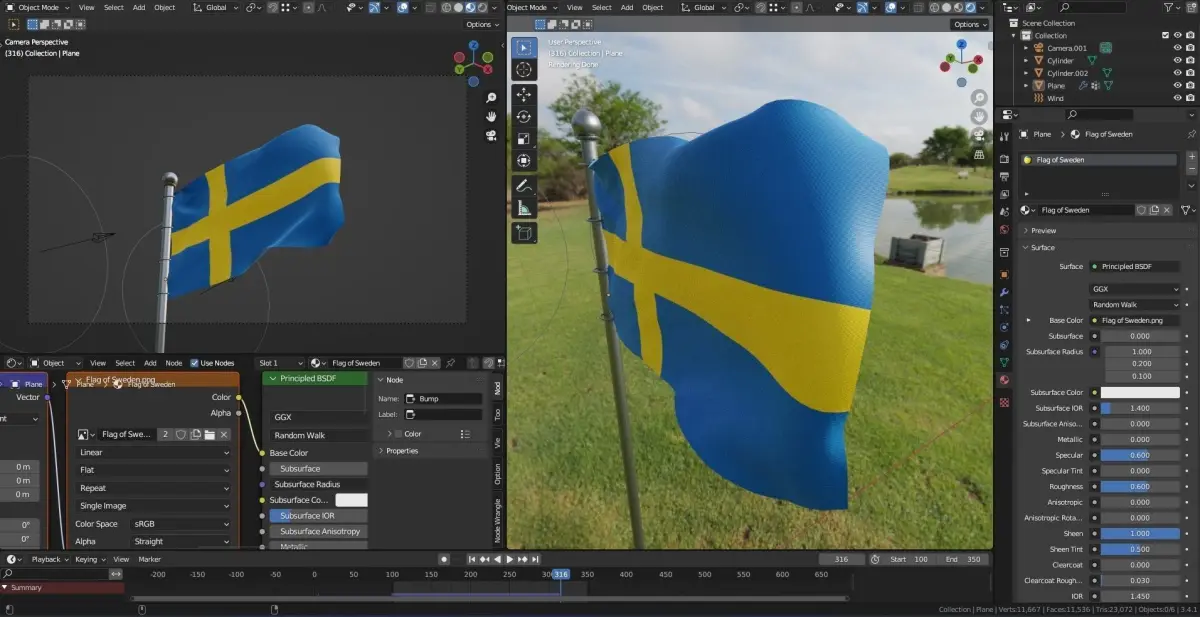
Task: Hide Cylinder.002 in viewport via eye icon
Action: click(x=1177, y=73)
